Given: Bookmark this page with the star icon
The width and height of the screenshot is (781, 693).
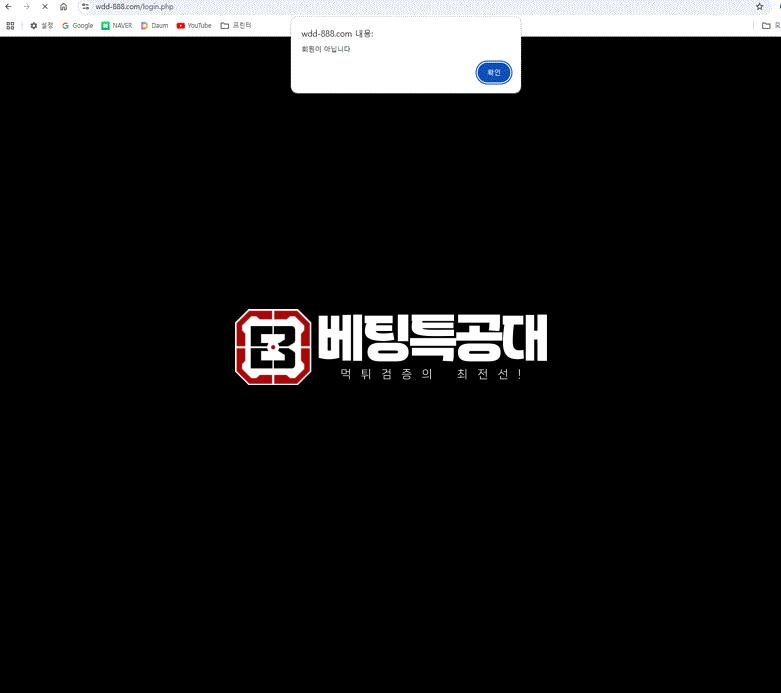Looking at the screenshot, I should (x=760, y=6).
